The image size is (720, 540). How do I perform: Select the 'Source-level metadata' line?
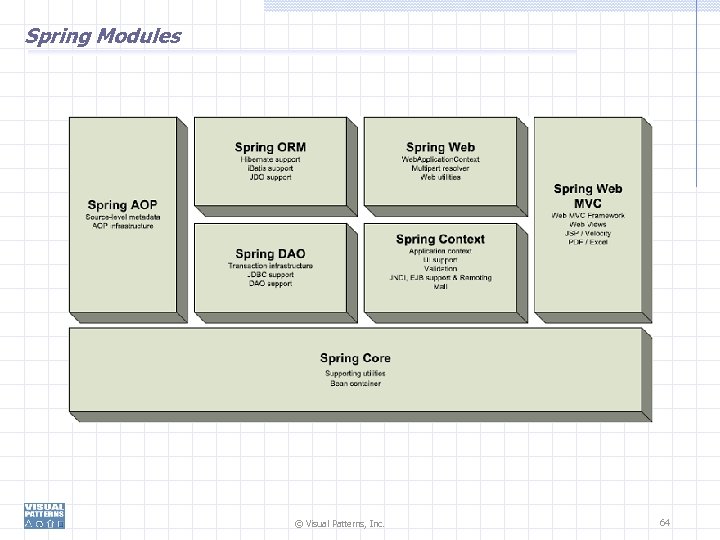(123, 217)
